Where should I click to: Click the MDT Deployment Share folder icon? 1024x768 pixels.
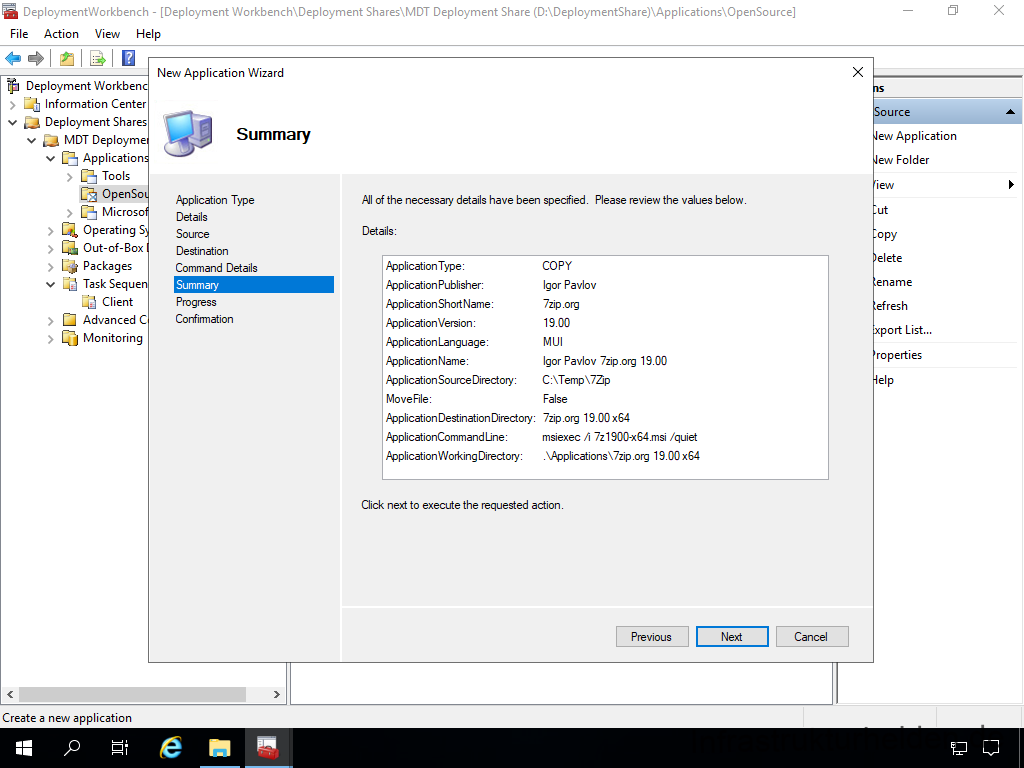click(x=51, y=140)
